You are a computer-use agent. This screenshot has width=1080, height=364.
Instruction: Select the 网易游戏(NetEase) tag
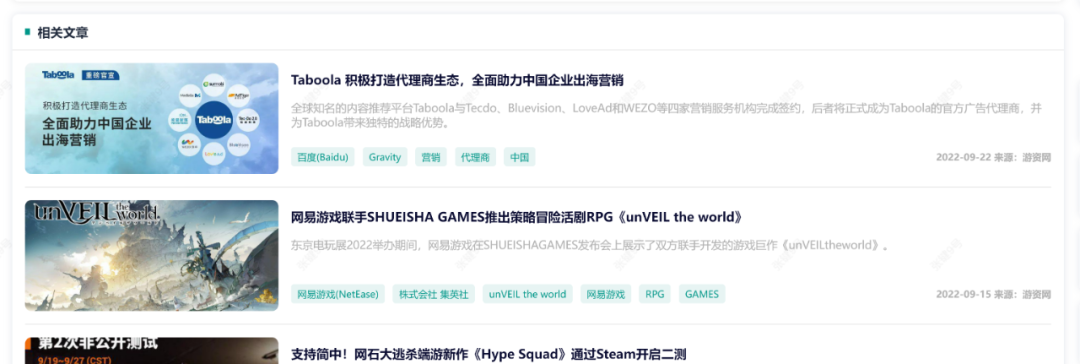tap(338, 294)
